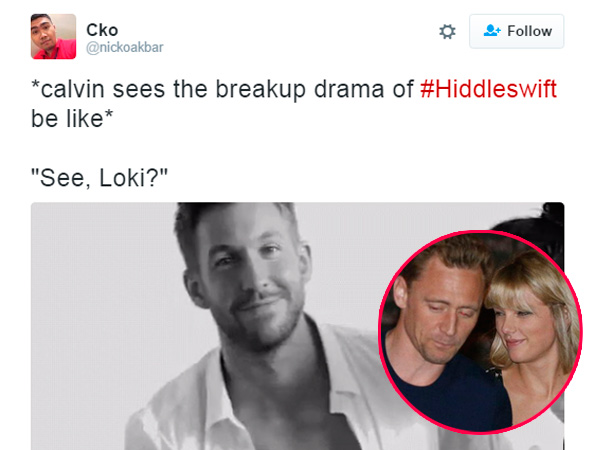
Task: Click the person-plus icon inside Follow
Action: [x=492, y=31]
